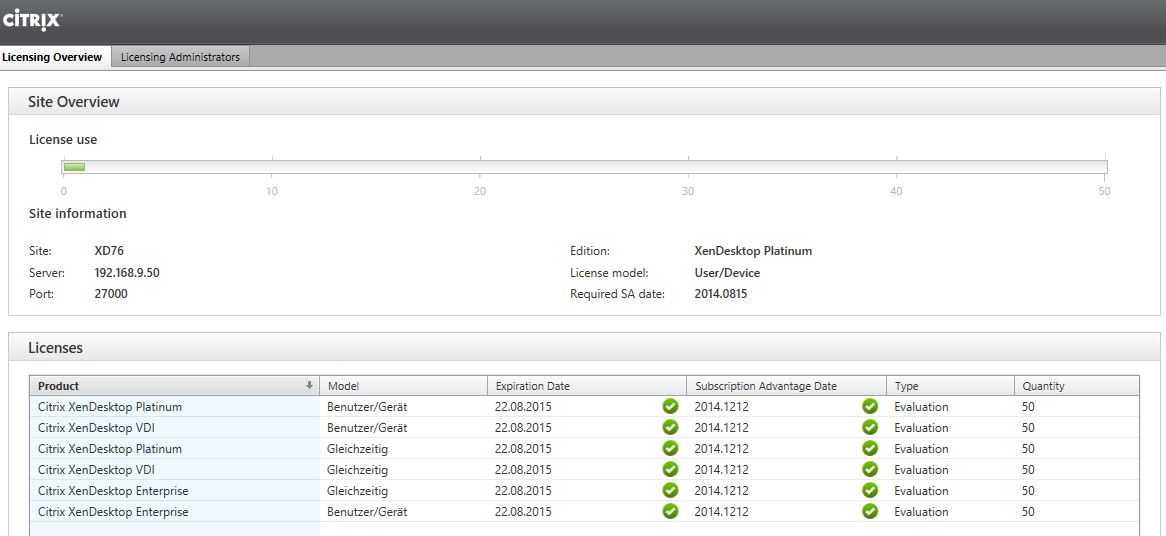This screenshot has width=1166, height=536.
Task: Click the green License use progress bar
Action: [x=75, y=167]
